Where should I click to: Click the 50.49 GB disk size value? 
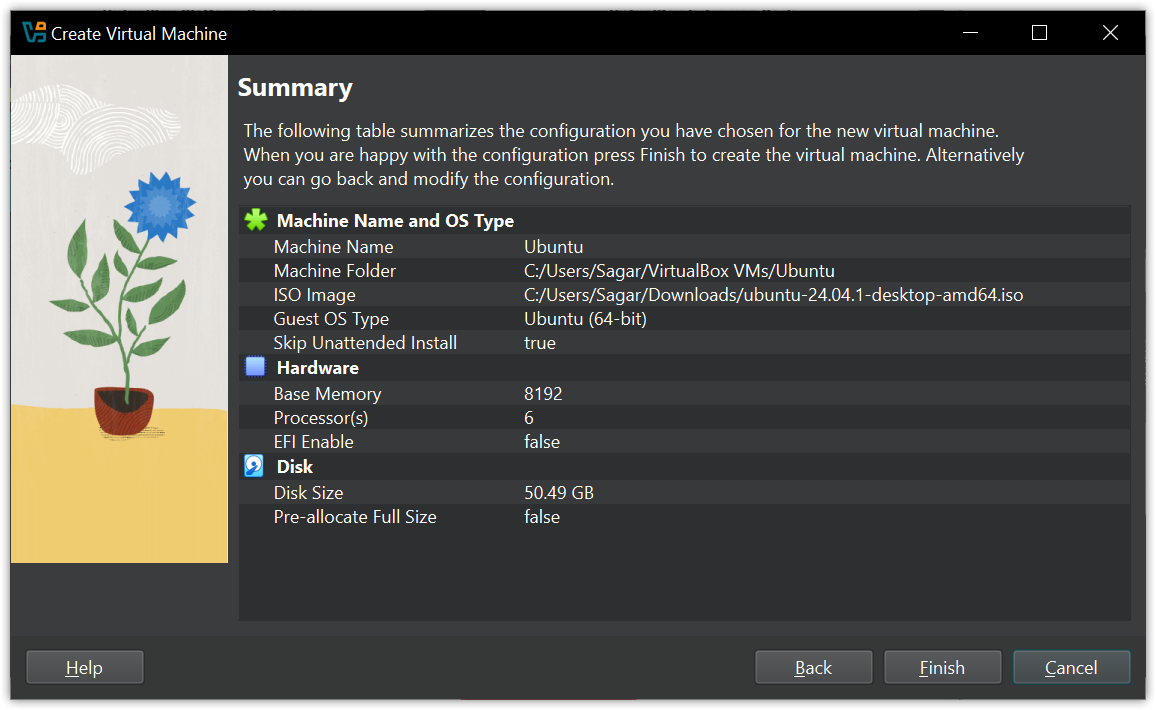click(559, 493)
